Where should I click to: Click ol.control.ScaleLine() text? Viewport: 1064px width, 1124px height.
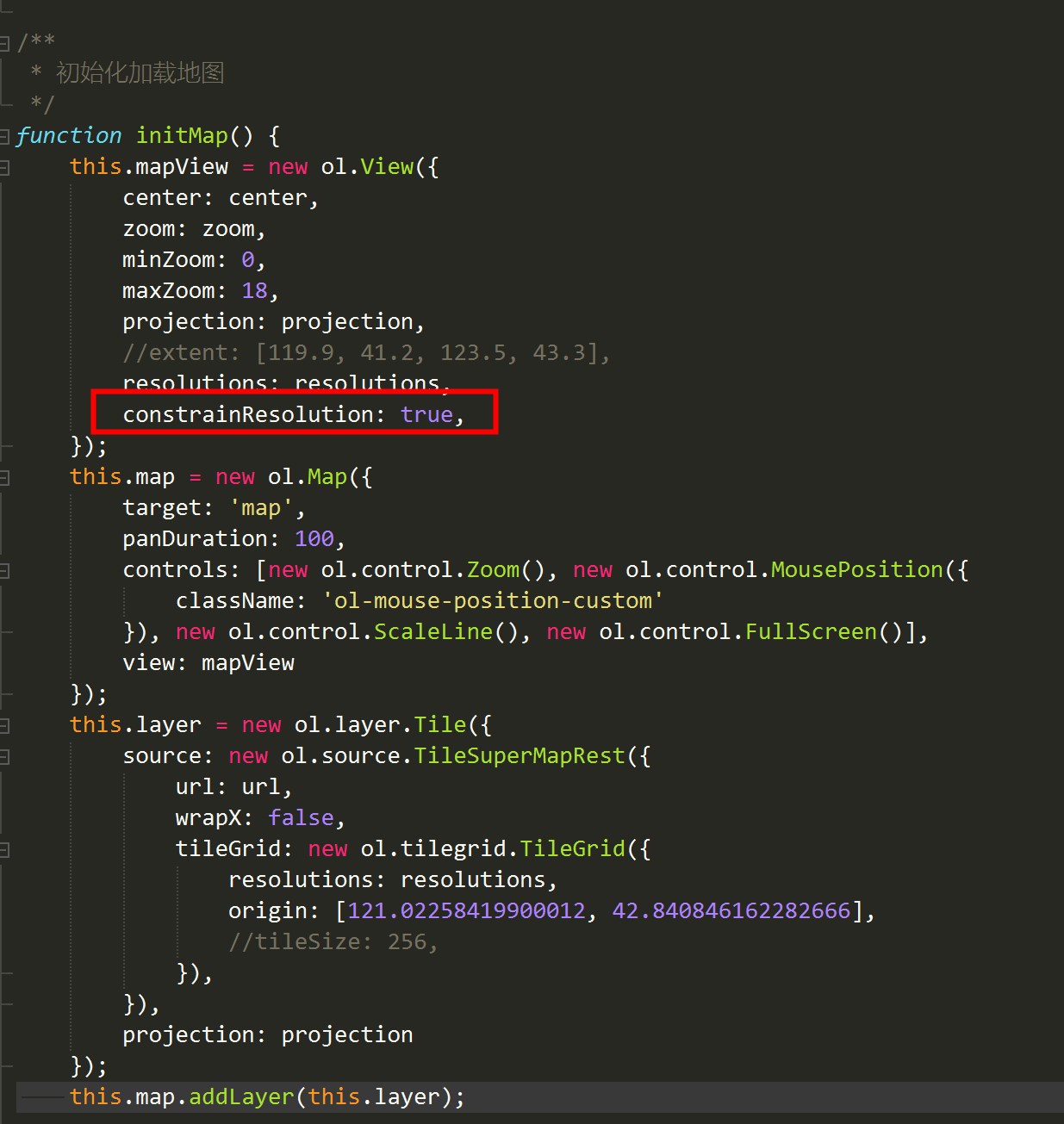click(x=374, y=631)
